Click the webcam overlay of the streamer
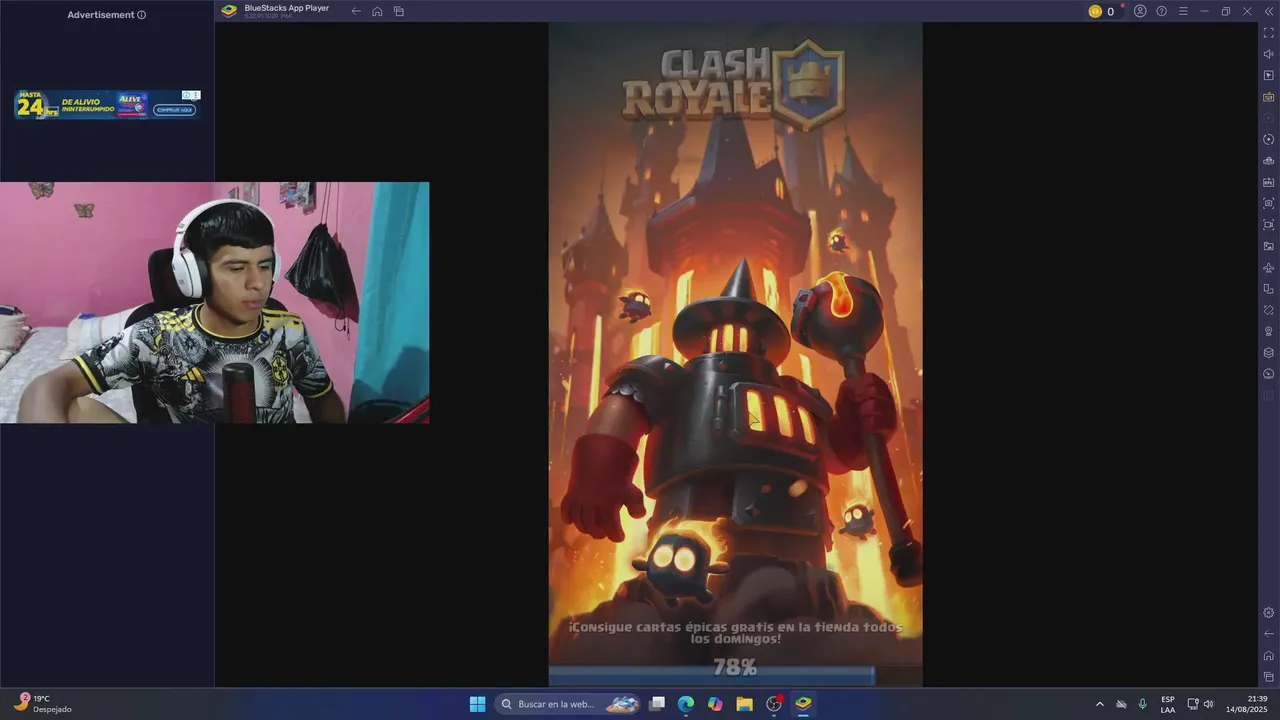Image resolution: width=1280 pixels, height=720 pixels. tap(214, 302)
